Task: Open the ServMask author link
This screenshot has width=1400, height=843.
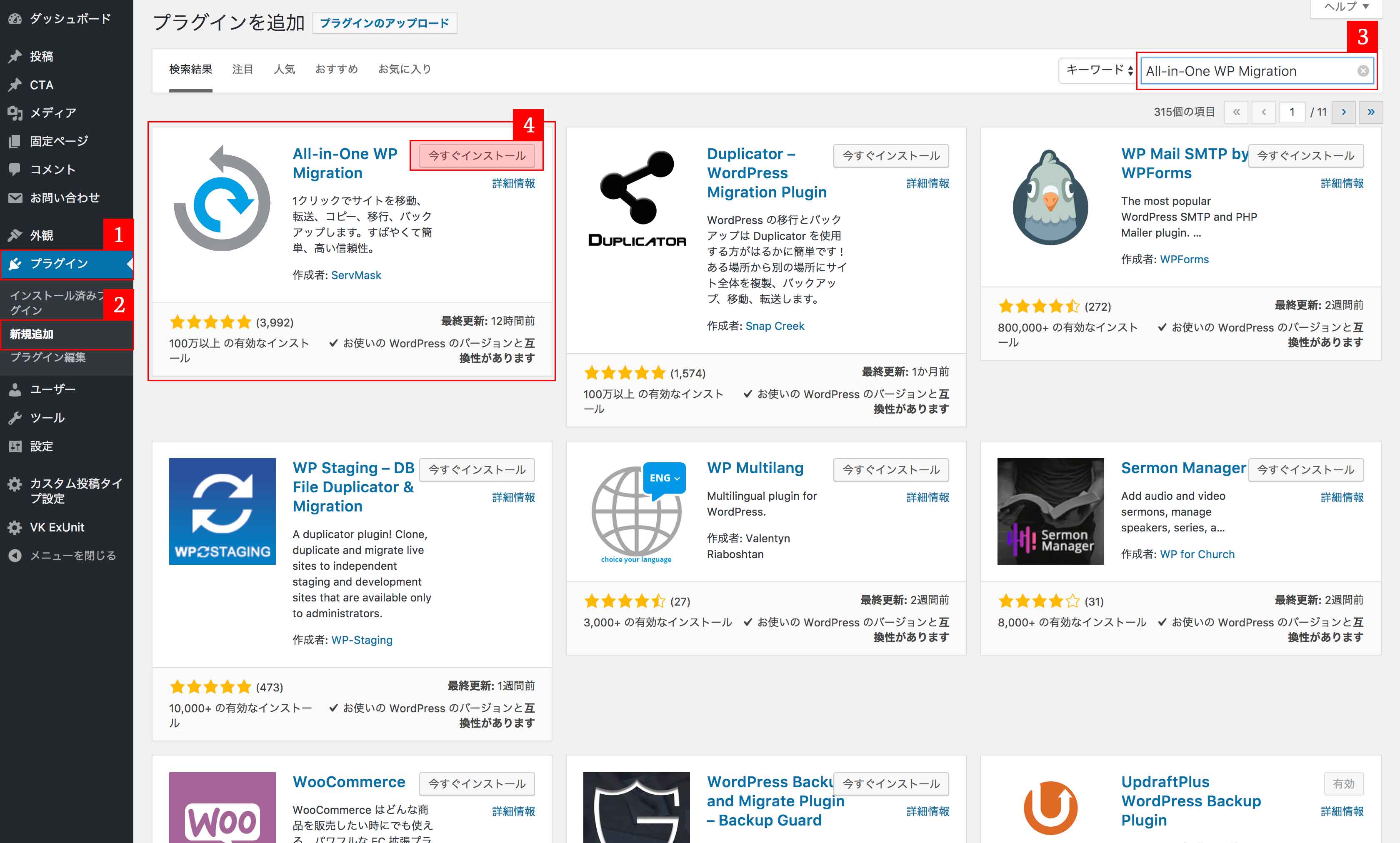Action: click(x=356, y=275)
